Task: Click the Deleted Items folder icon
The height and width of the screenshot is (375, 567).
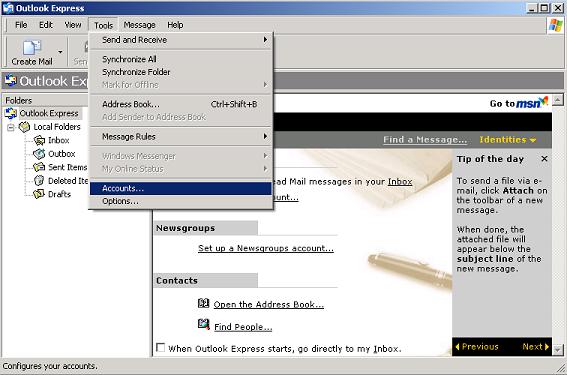Action: [39, 180]
